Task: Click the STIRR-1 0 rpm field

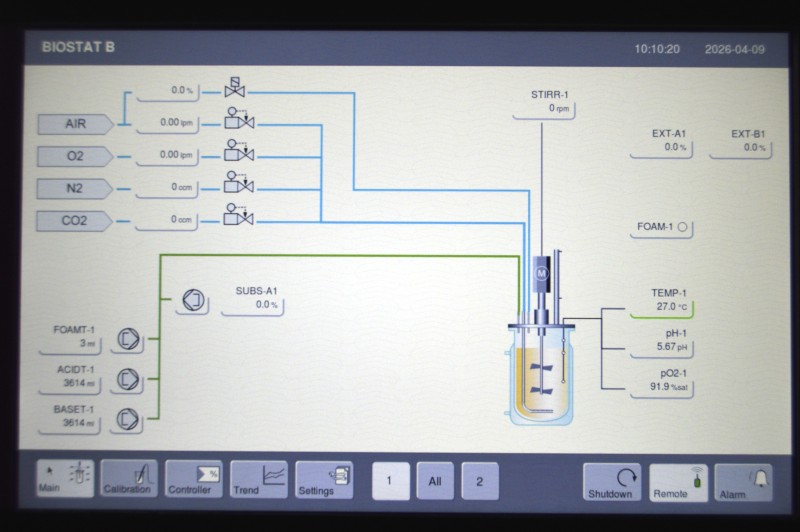Action: tap(544, 104)
